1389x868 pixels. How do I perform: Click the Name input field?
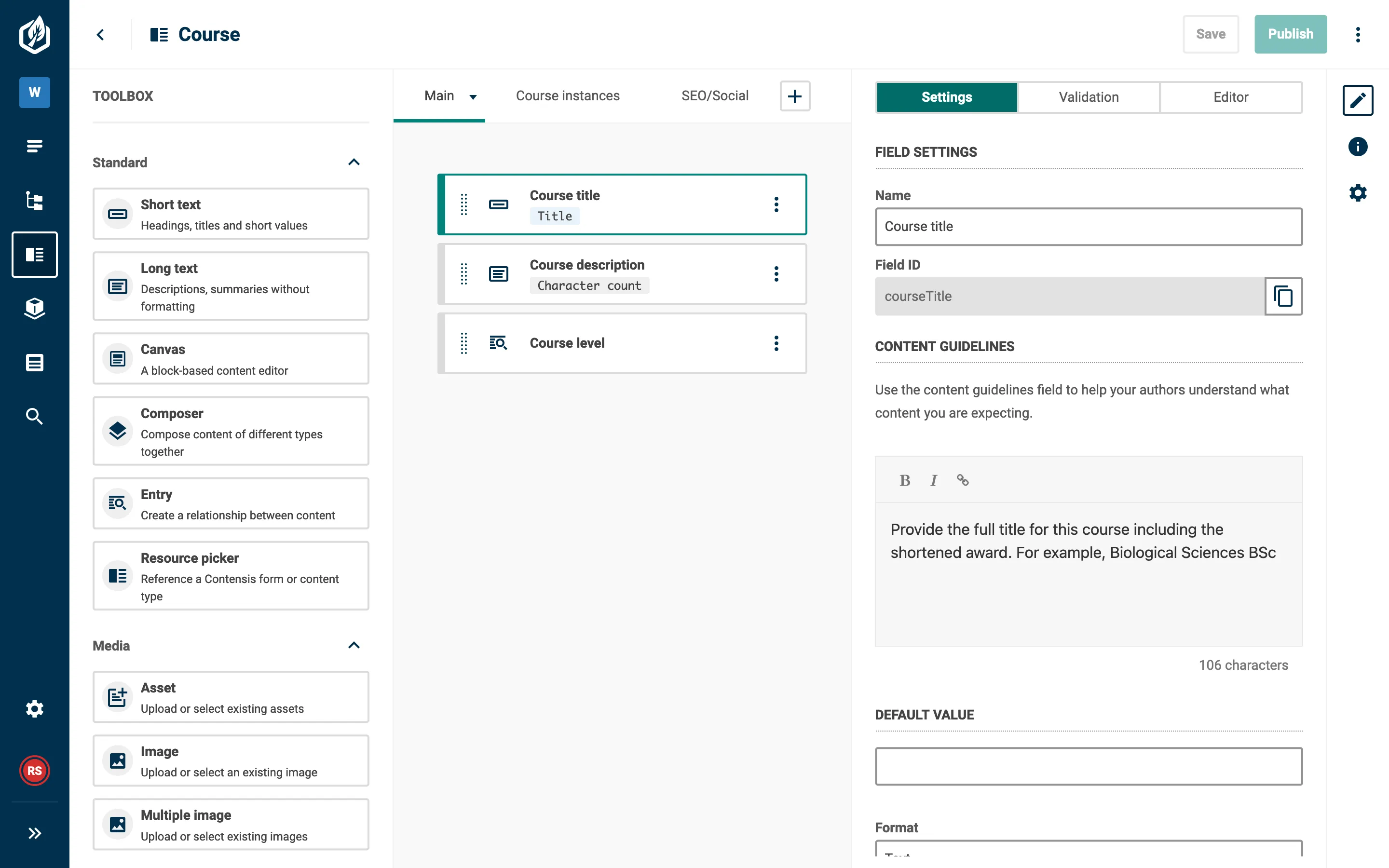(x=1089, y=227)
